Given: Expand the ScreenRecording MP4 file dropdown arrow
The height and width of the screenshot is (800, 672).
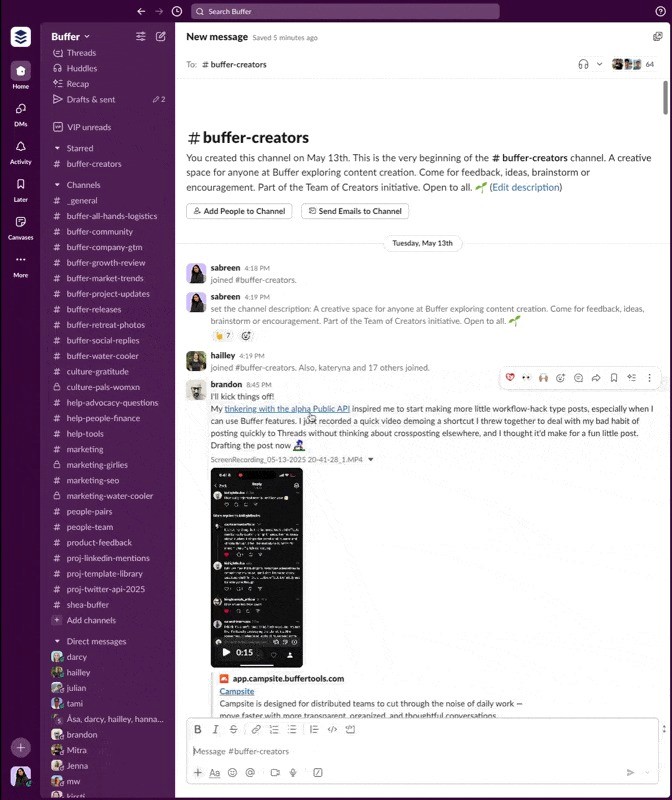Looking at the screenshot, I should 371,460.
